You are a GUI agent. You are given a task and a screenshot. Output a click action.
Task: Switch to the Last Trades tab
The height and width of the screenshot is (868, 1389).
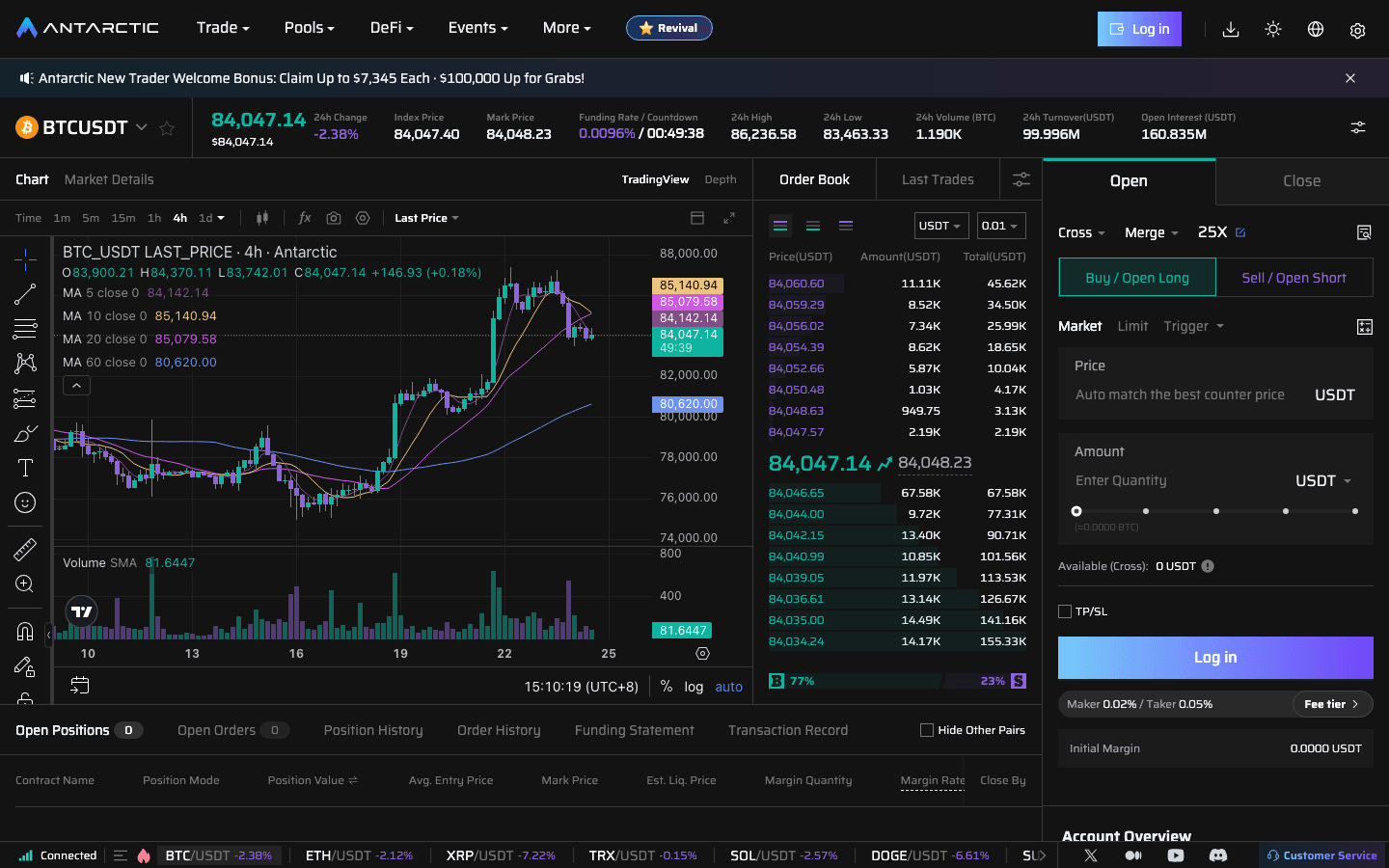938,179
